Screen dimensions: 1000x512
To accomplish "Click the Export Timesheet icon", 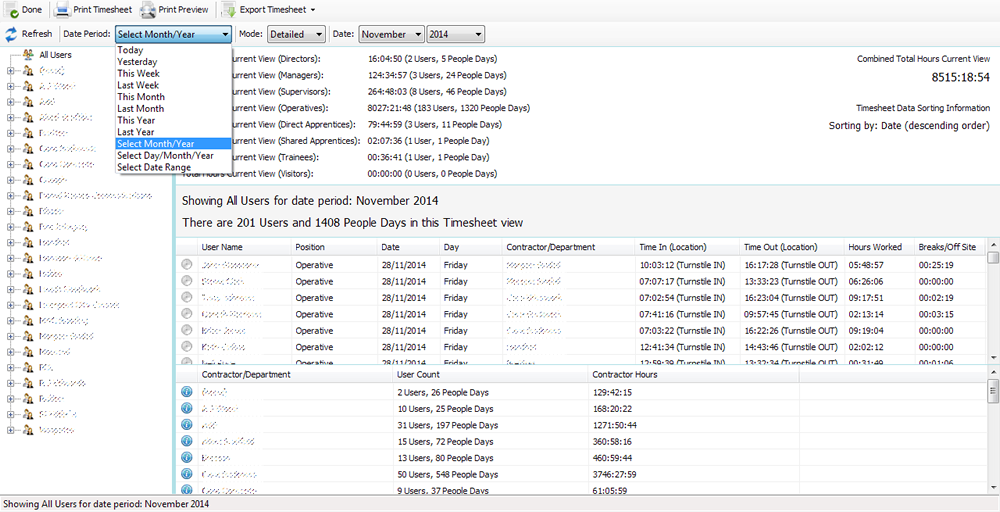I will [228, 9].
